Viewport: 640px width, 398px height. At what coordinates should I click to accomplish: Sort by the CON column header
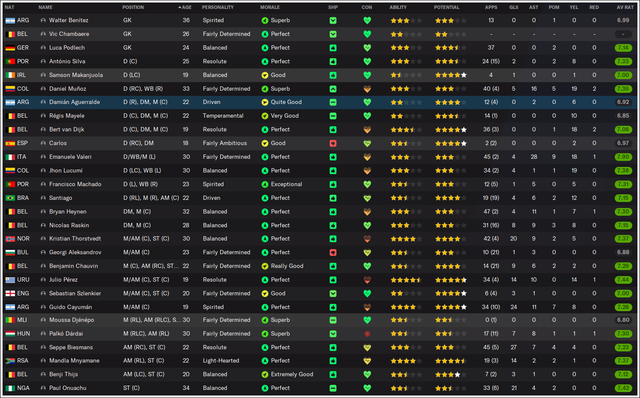367,7
